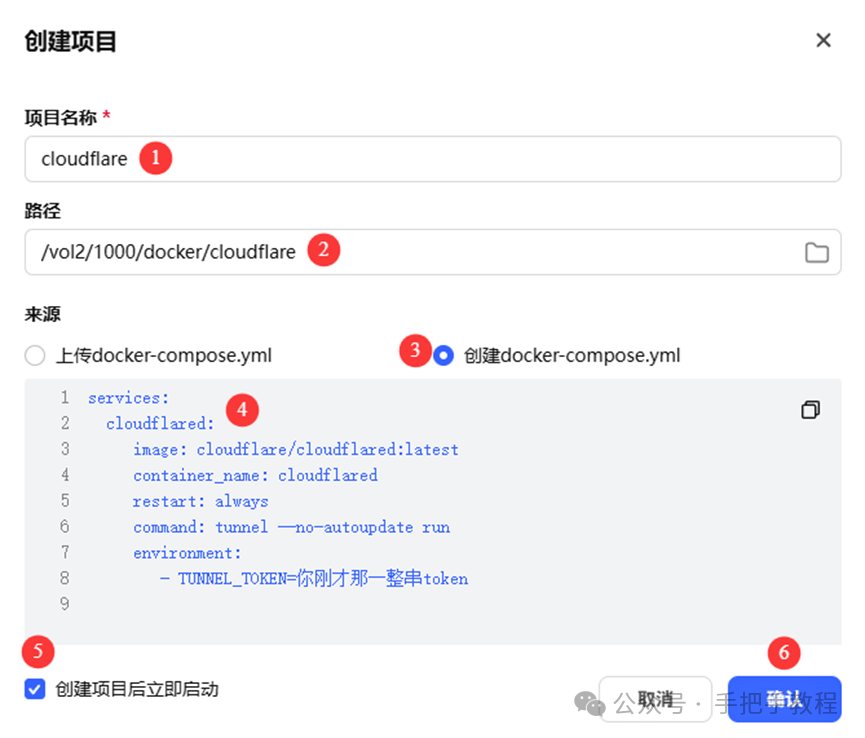
Task: Copy the compose code with the copy icon
Action: click(x=810, y=410)
